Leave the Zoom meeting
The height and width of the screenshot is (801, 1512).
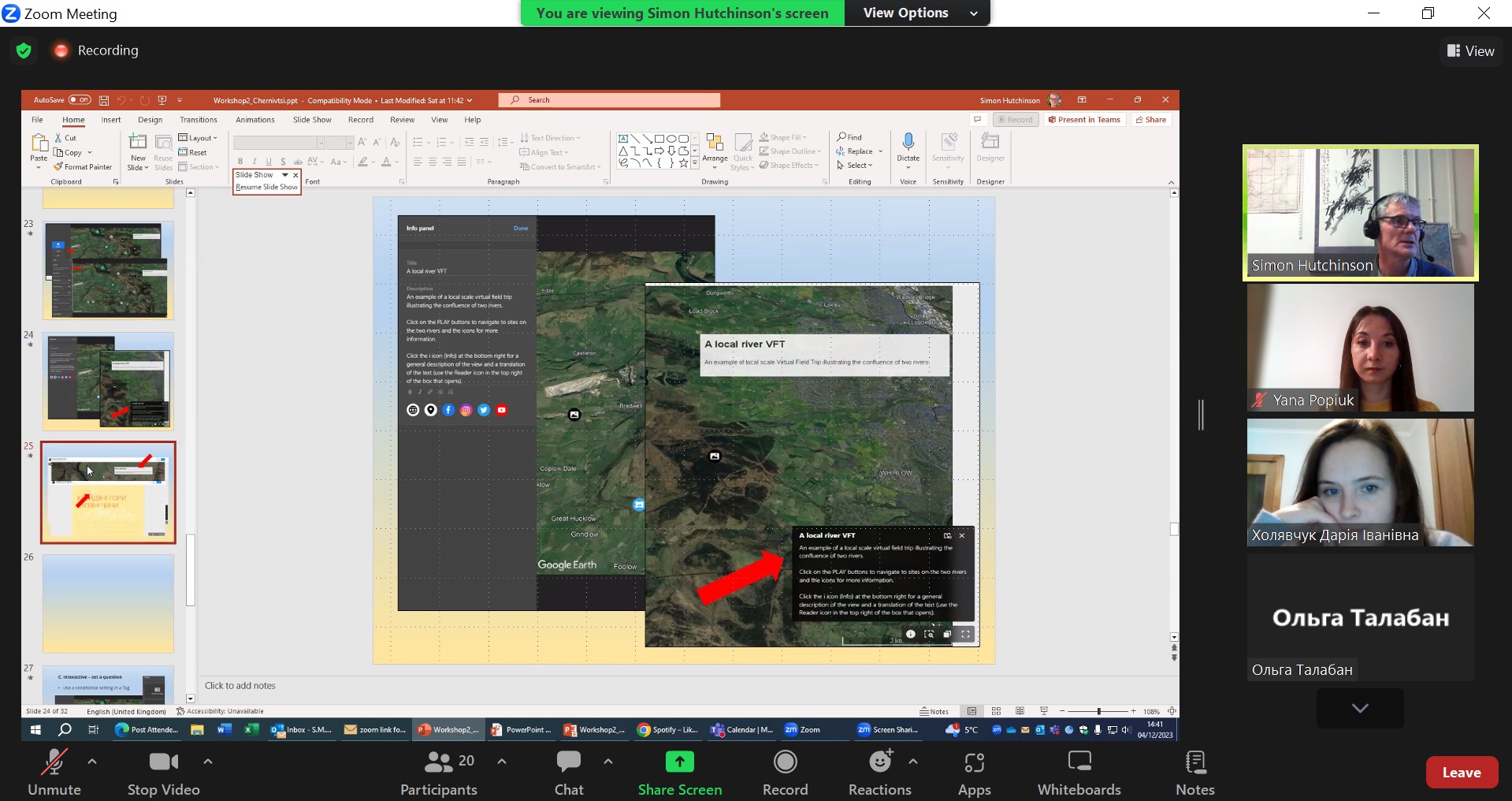(1462, 773)
